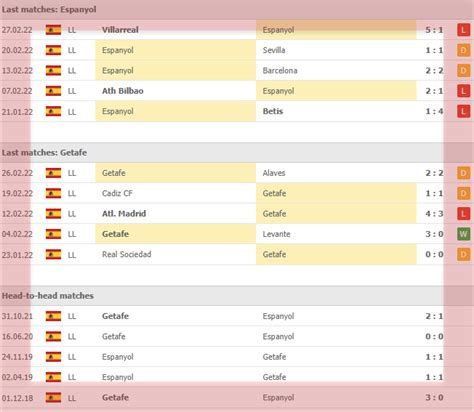Click the 4 : 3 score of Atl. Madrid match

(434, 213)
